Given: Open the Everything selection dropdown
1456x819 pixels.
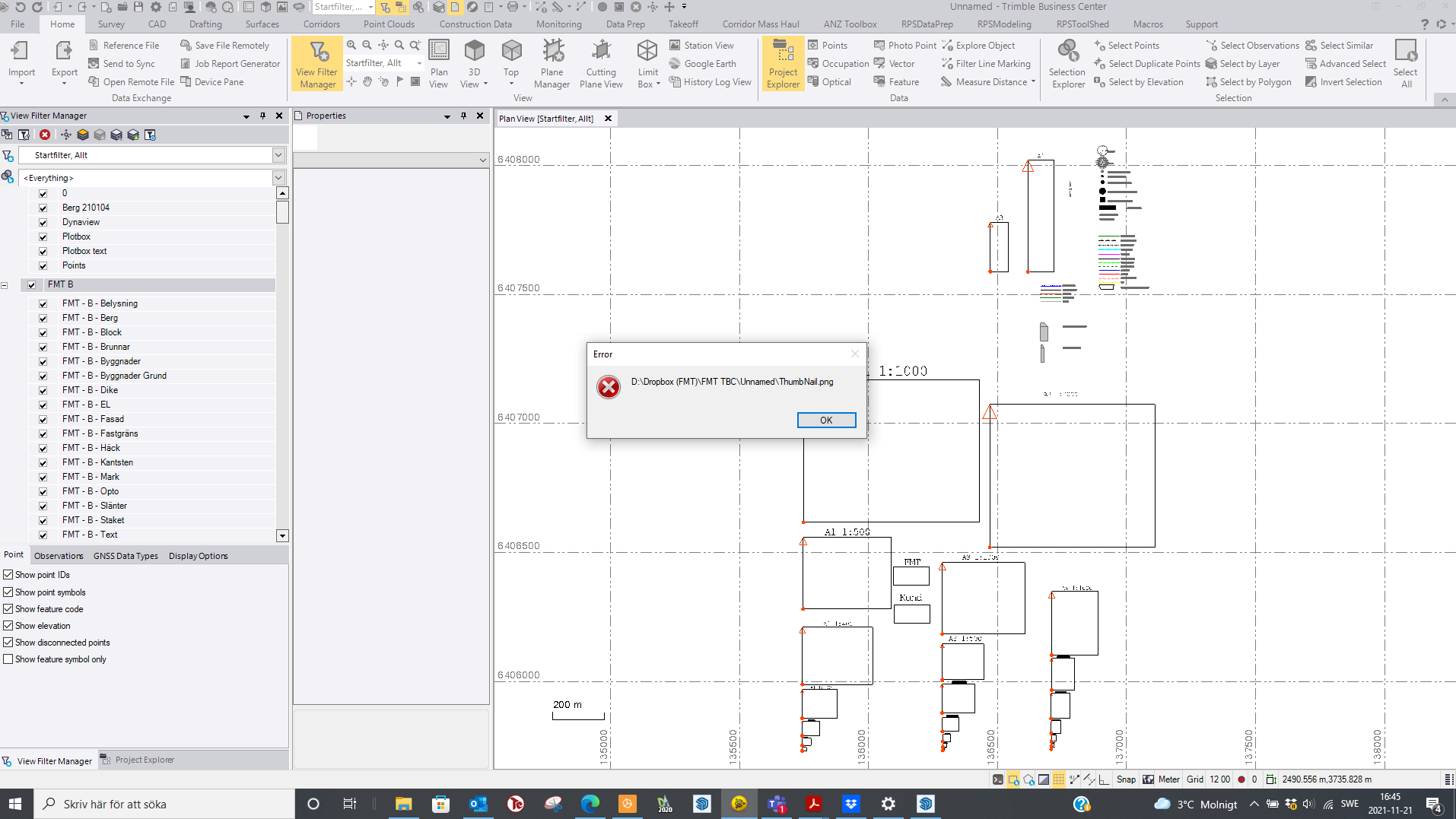Looking at the screenshot, I should point(278,177).
